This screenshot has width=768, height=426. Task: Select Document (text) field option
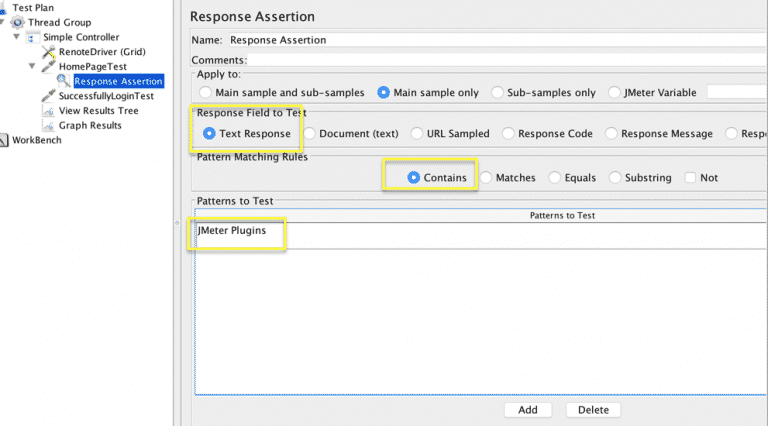click(351, 134)
